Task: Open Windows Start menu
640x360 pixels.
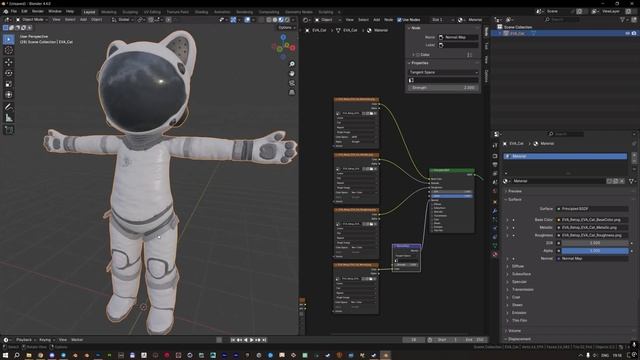Action: [5, 356]
